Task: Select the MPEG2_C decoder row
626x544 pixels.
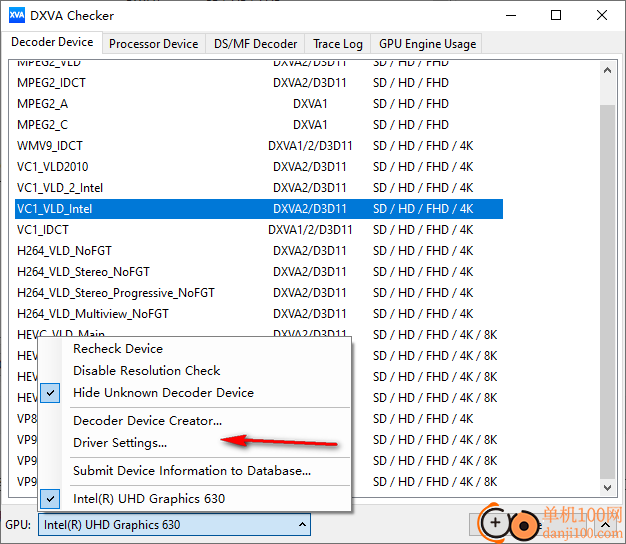Action: [x=259, y=125]
